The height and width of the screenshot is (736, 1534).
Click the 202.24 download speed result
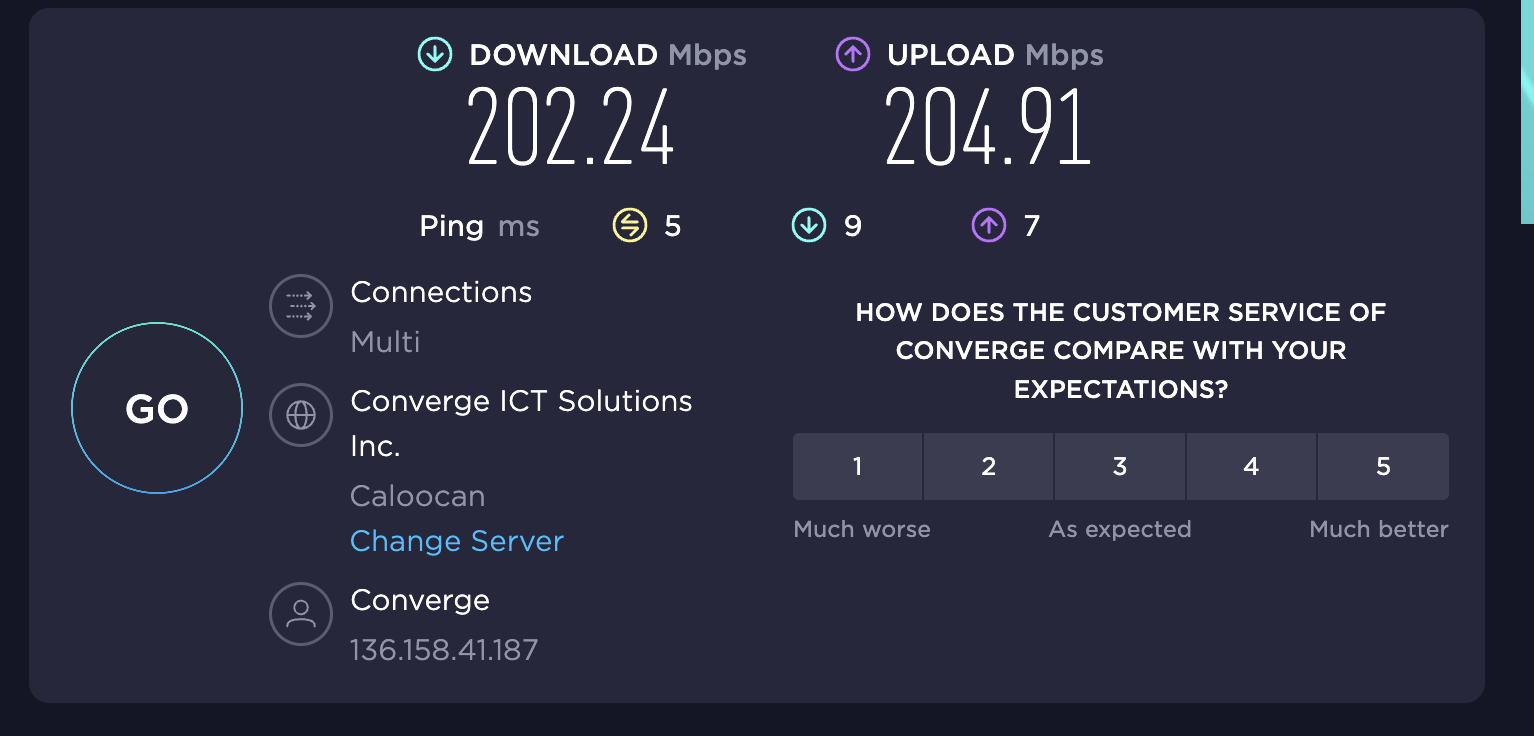pos(571,126)
